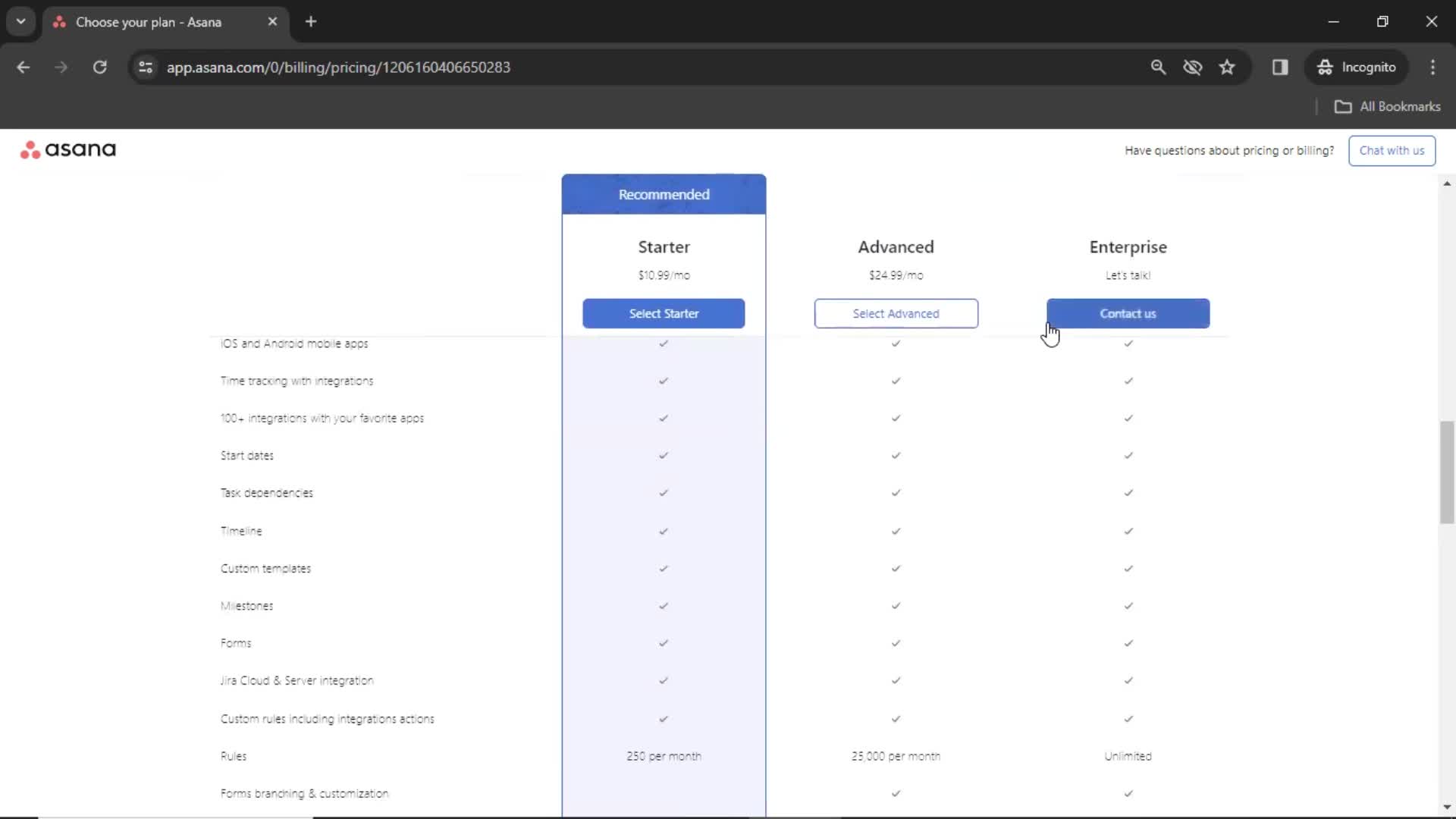Click the Forms feature label
This screenshot has width=1456, height=819.
pyautogui.click(x=235, y=643)
